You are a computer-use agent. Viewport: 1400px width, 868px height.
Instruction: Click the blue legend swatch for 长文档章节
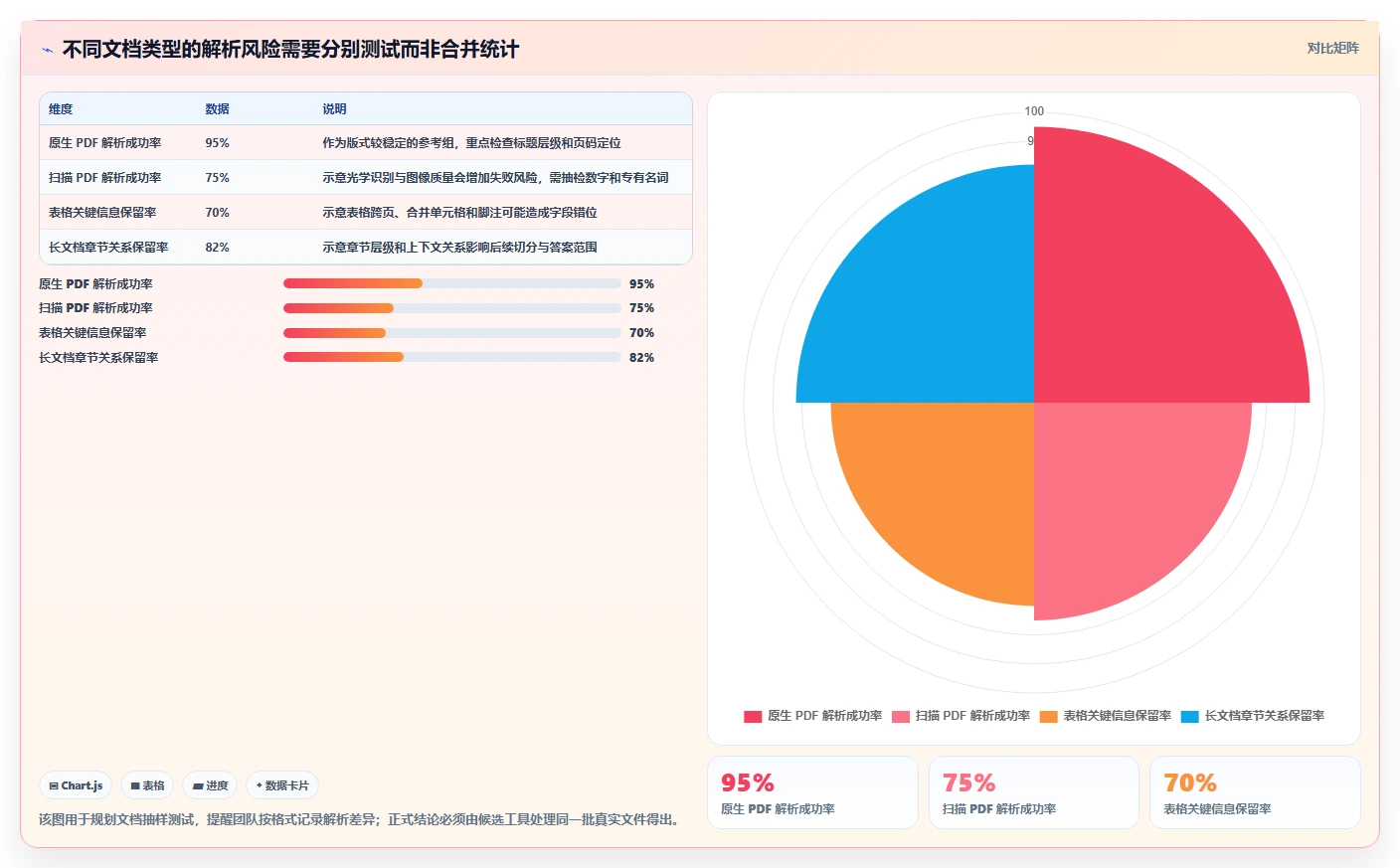[1190, 717]
